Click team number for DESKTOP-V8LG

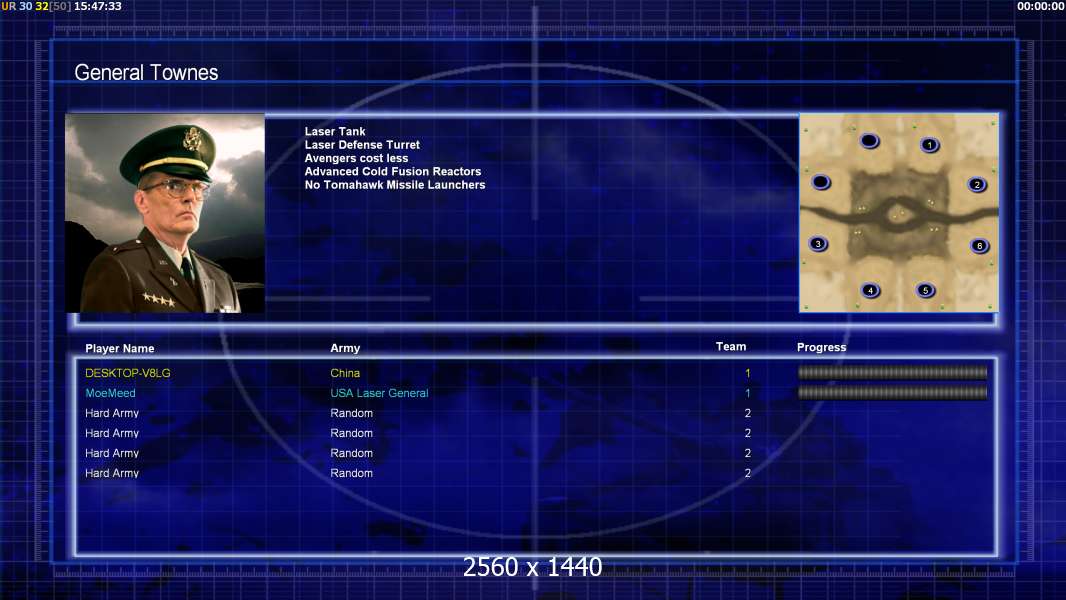[747, 373]
